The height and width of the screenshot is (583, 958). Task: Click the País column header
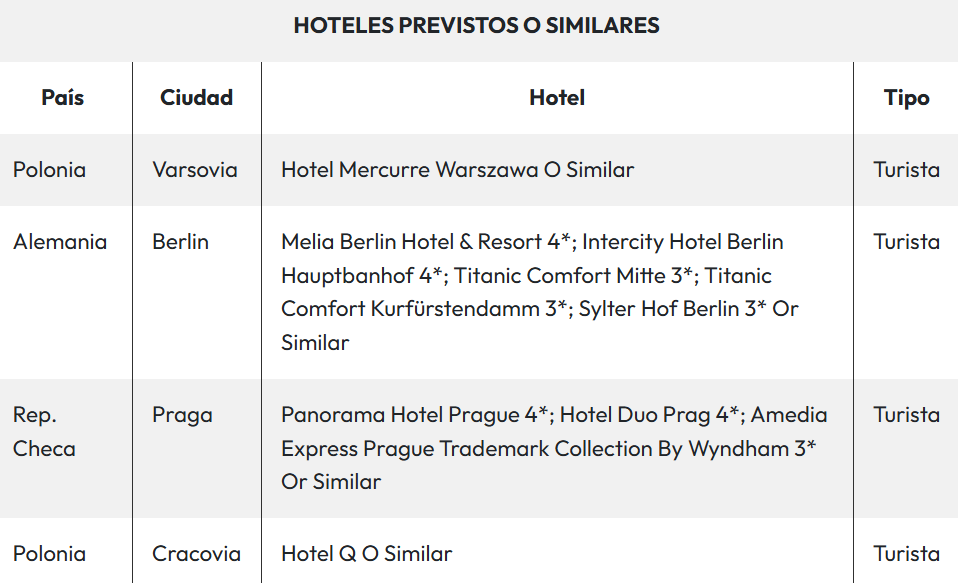point(63,98)
